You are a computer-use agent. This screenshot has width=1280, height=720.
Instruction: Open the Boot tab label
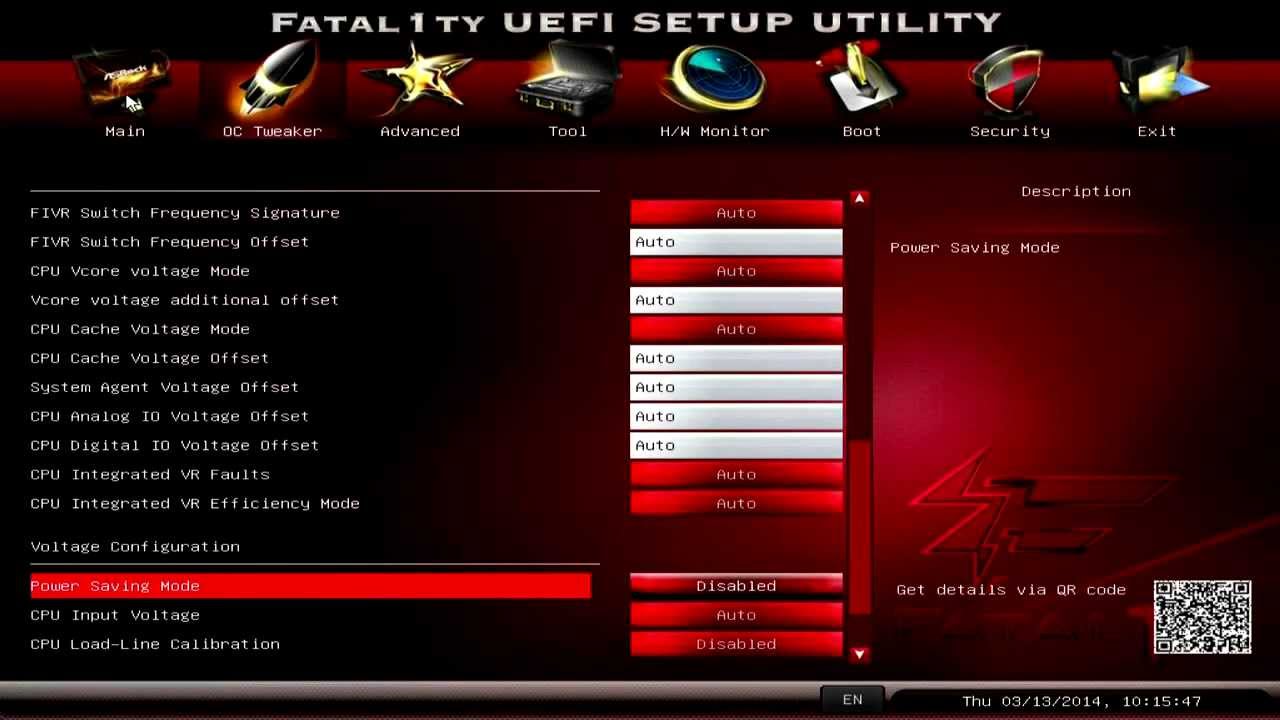[862, 131]
